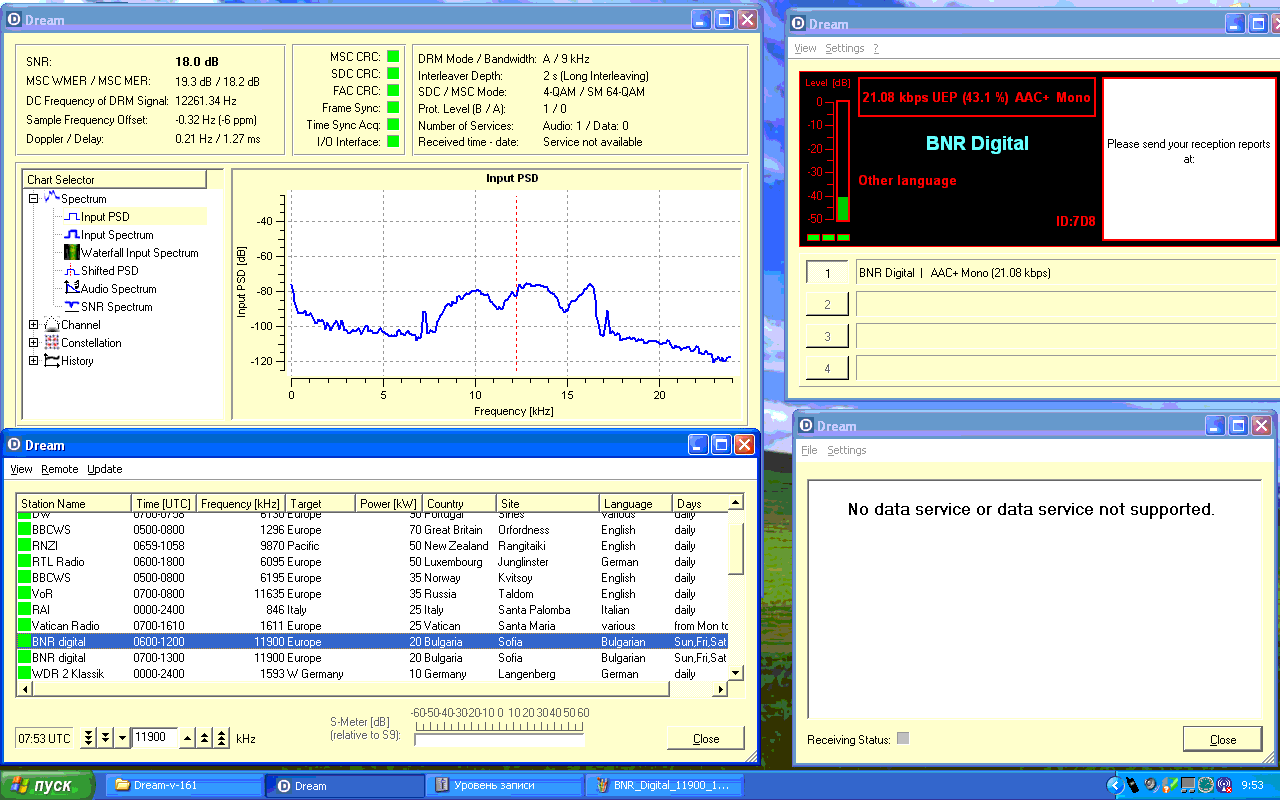Open the File menu in data service window
The height and width of the screenshot is (800, 1280).
pos(809,450)
